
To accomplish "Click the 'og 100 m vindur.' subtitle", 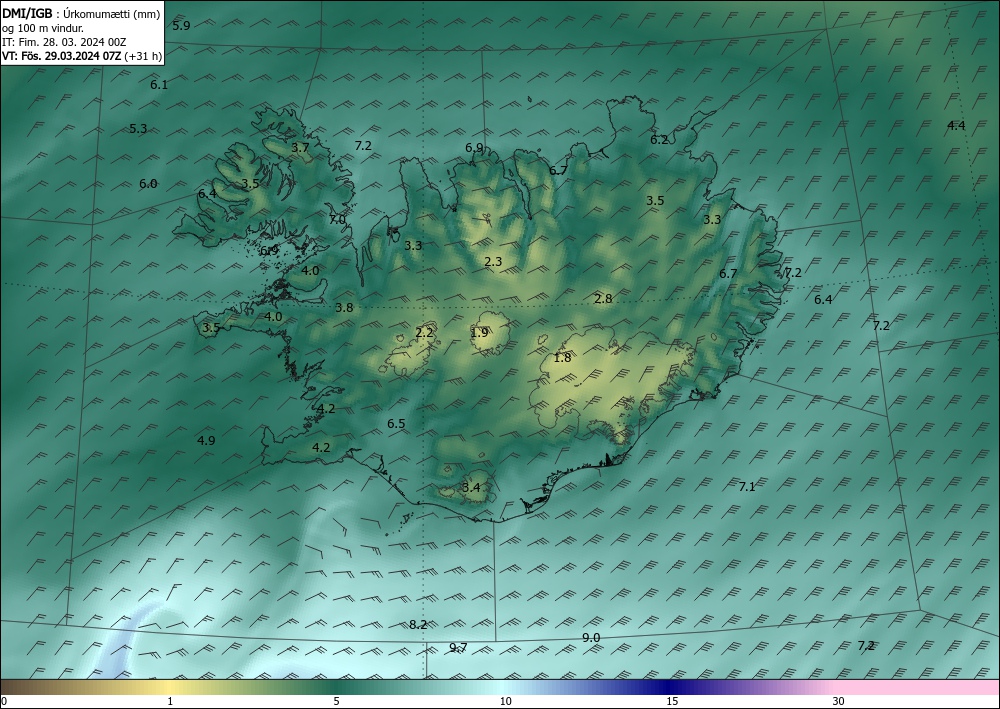I will (x=43, y=28).
